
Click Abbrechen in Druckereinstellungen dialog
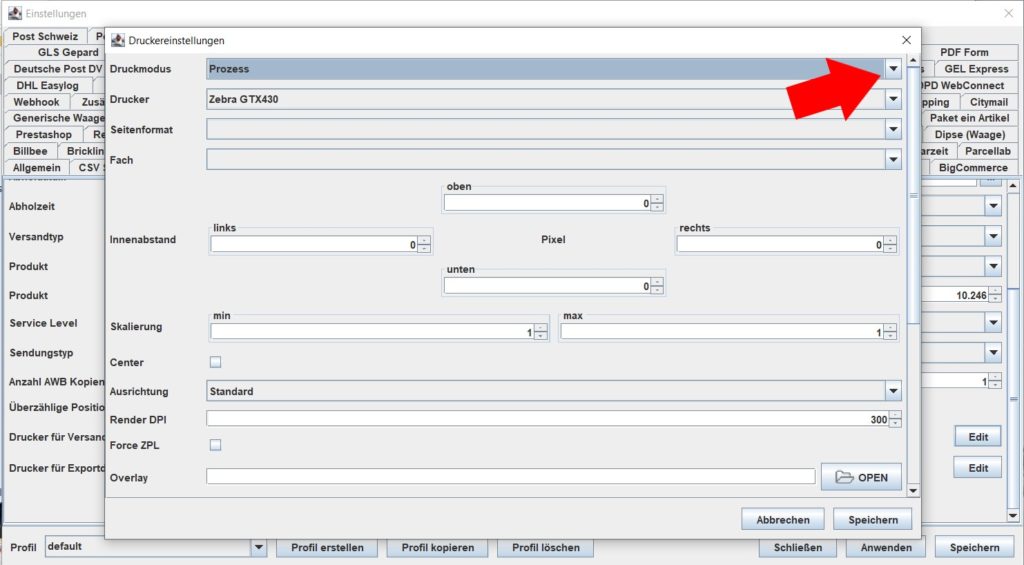(x=782, y=519)
